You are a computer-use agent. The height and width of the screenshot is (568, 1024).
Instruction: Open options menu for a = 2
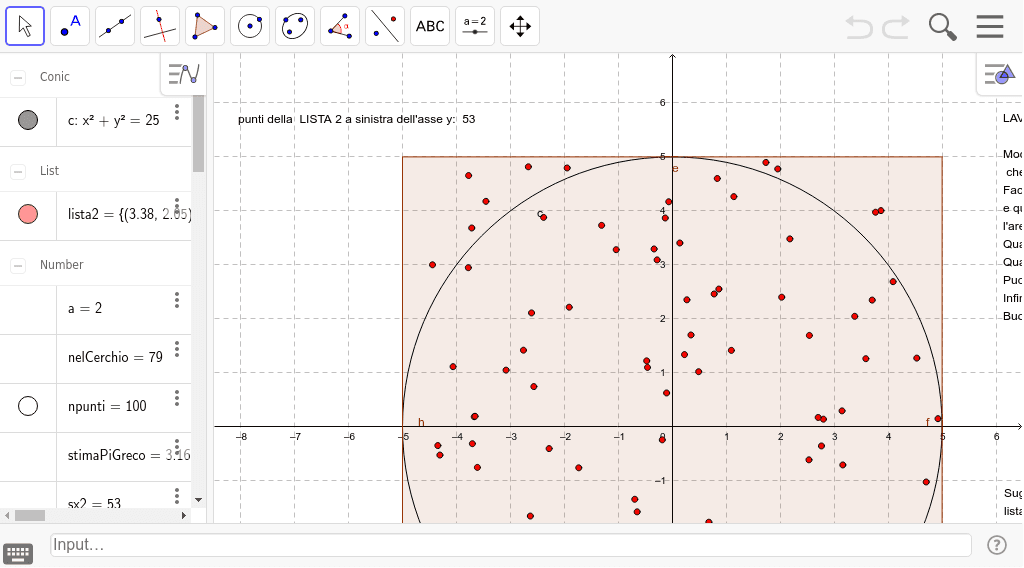click(x=177, y=300)
